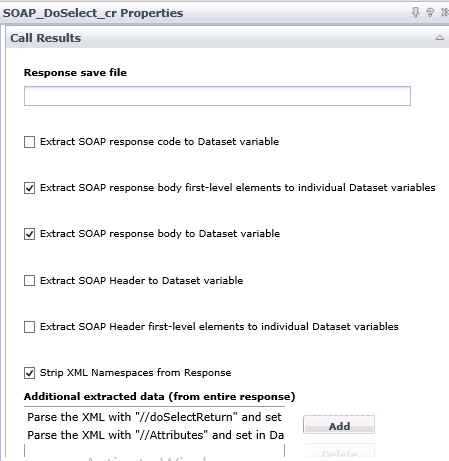Enable SOAP Header first-level elements extraction
The height and width of the screenshot is (461, 449).
coord(29,327)
